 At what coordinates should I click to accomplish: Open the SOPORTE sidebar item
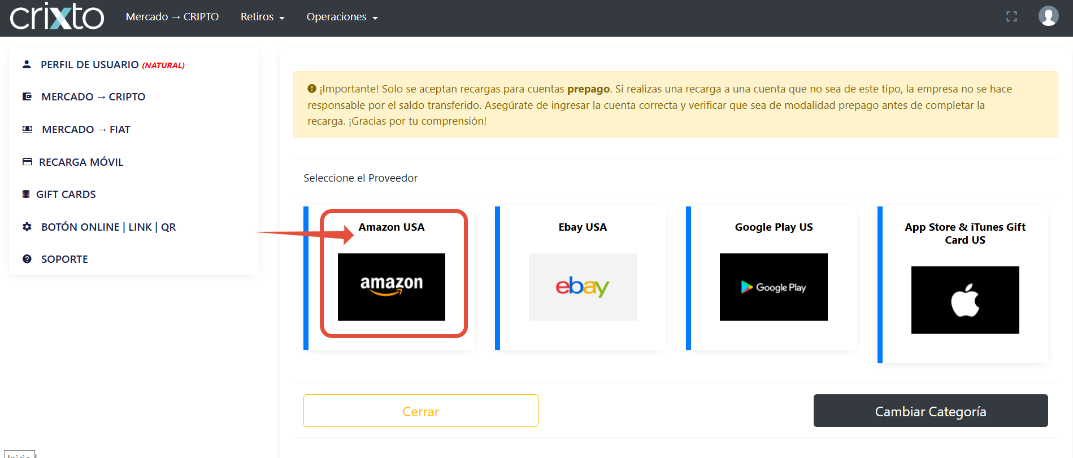[65, 259]
